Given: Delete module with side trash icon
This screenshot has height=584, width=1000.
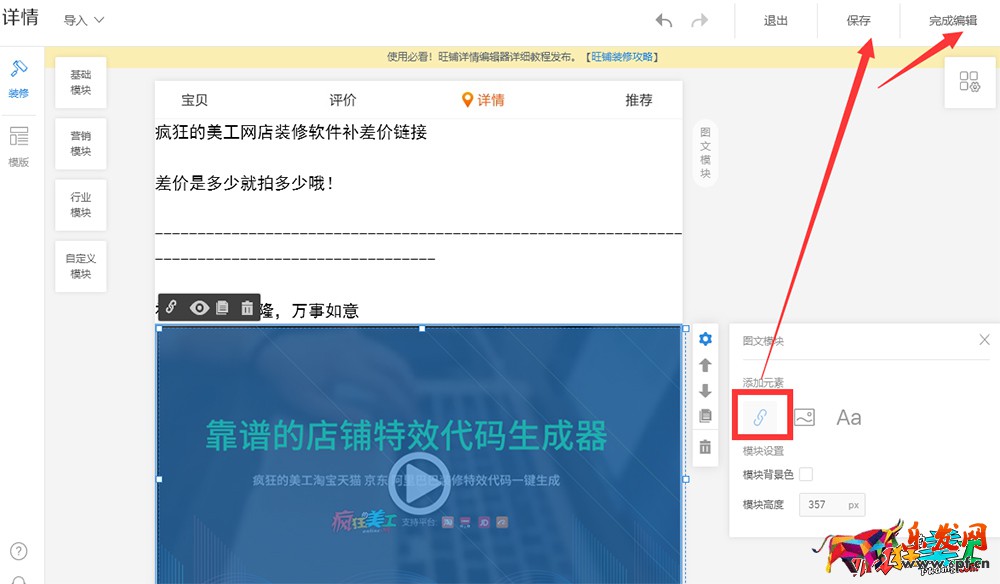Looking at the screenshot, I should (x=705, y=446).
